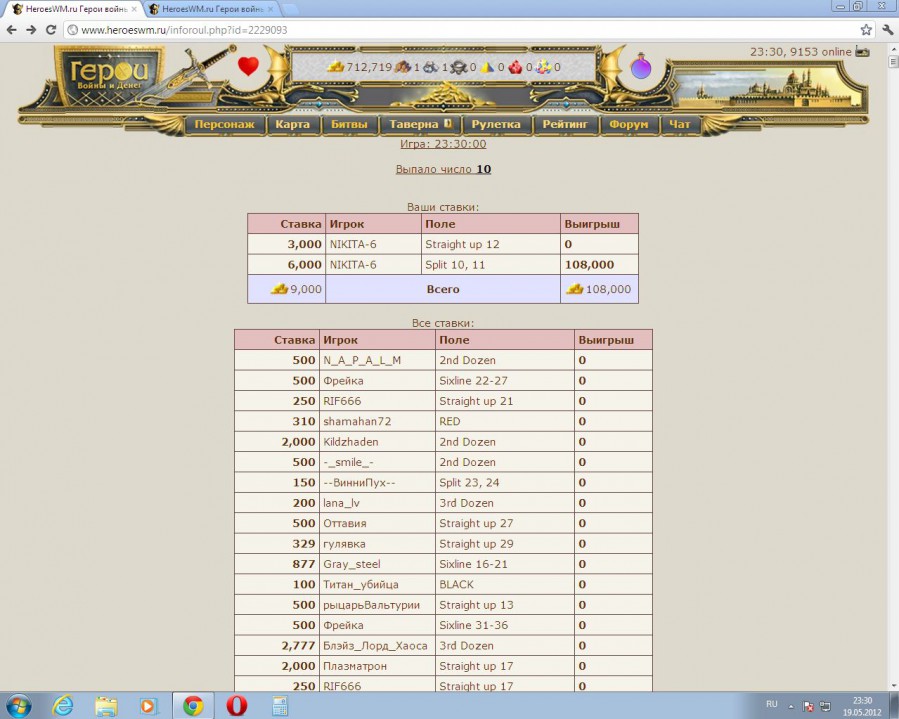The width and height of the screenshot is (899, 719).
Task: Open player Плазматрон profile link
Action: pos(355,666)
